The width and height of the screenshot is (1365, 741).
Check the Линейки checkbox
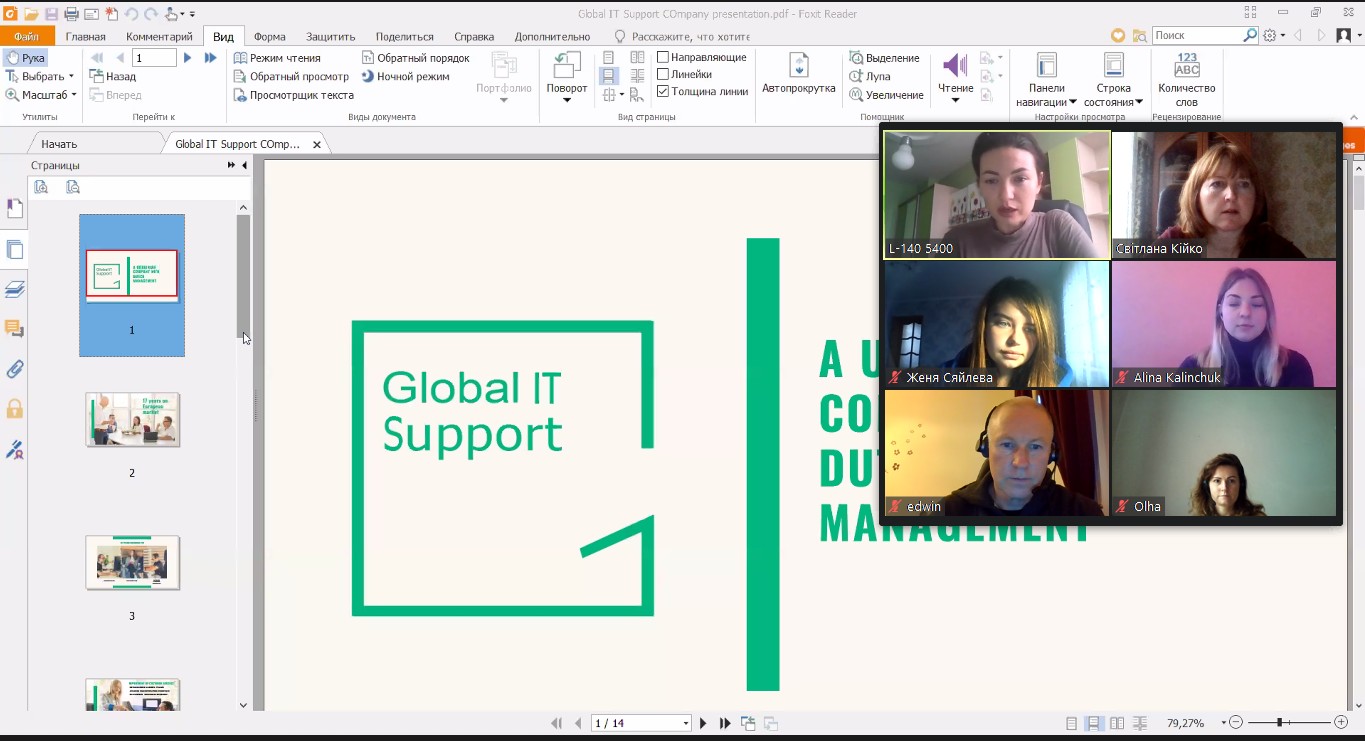(x=662, y=75)
